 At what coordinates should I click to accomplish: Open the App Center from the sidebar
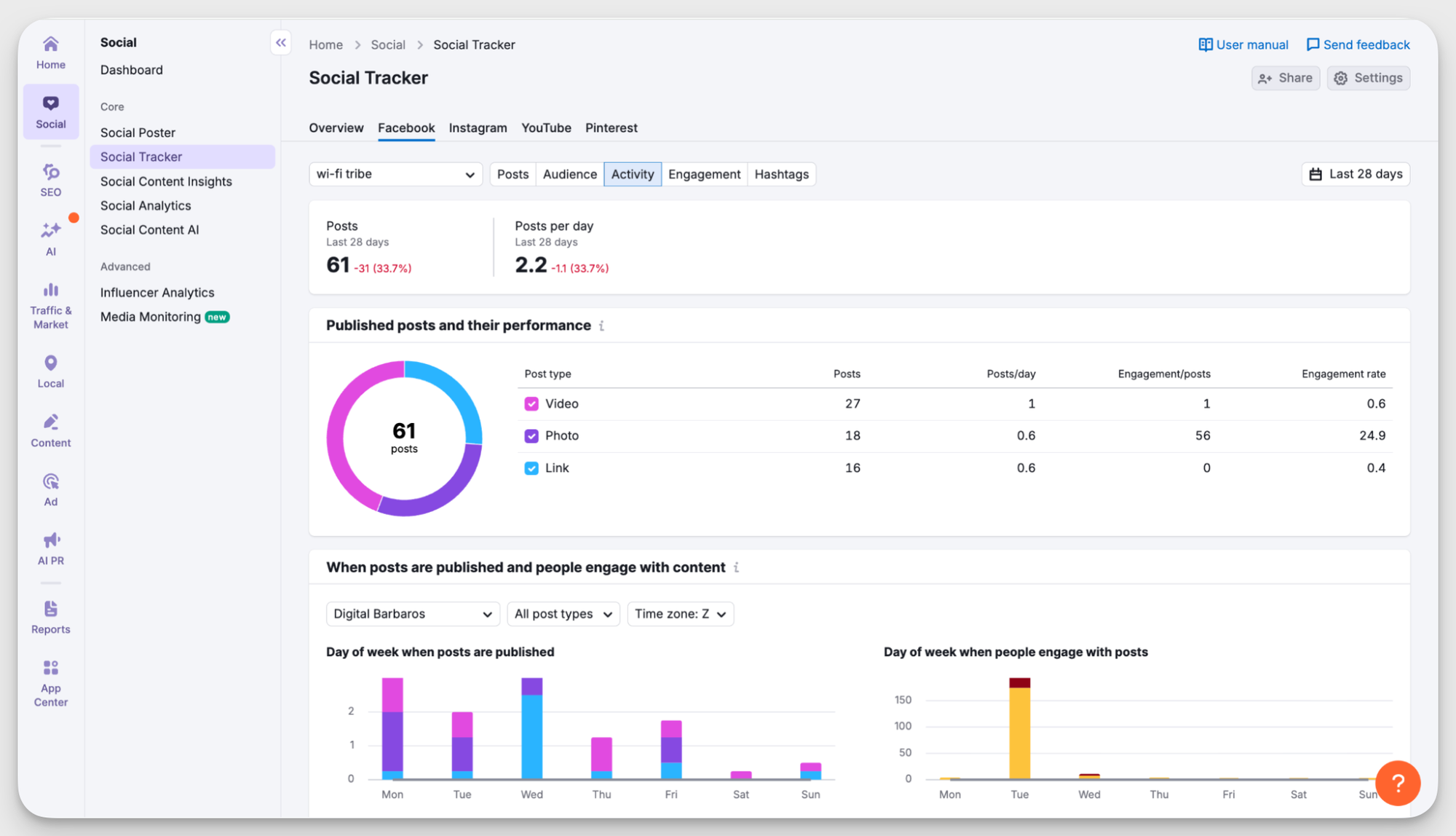[x=50, y=681]
